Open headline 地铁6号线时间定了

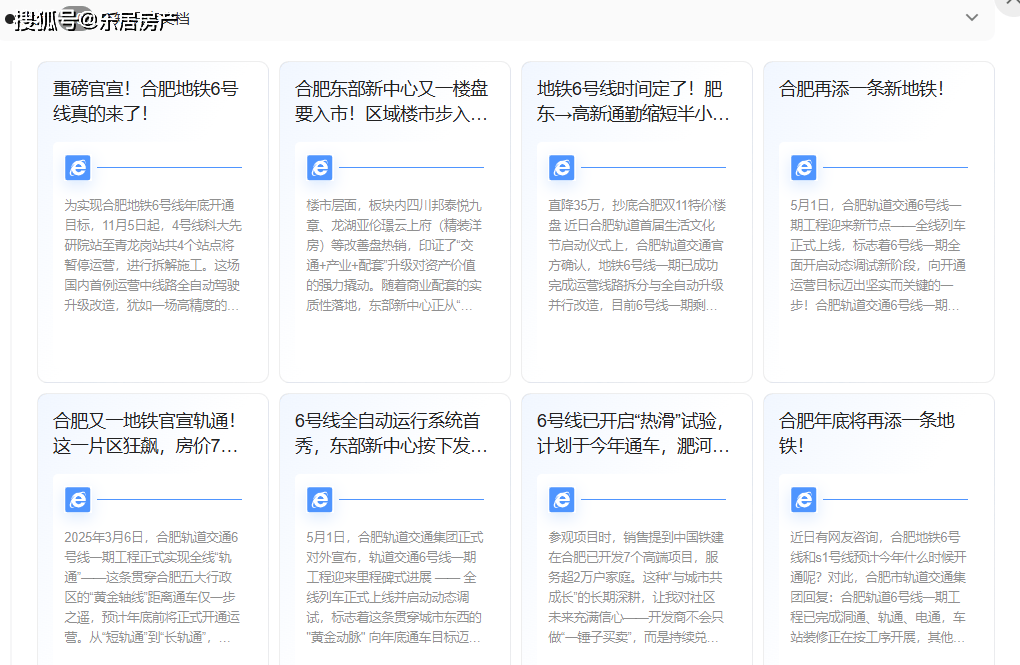point(633,101)
